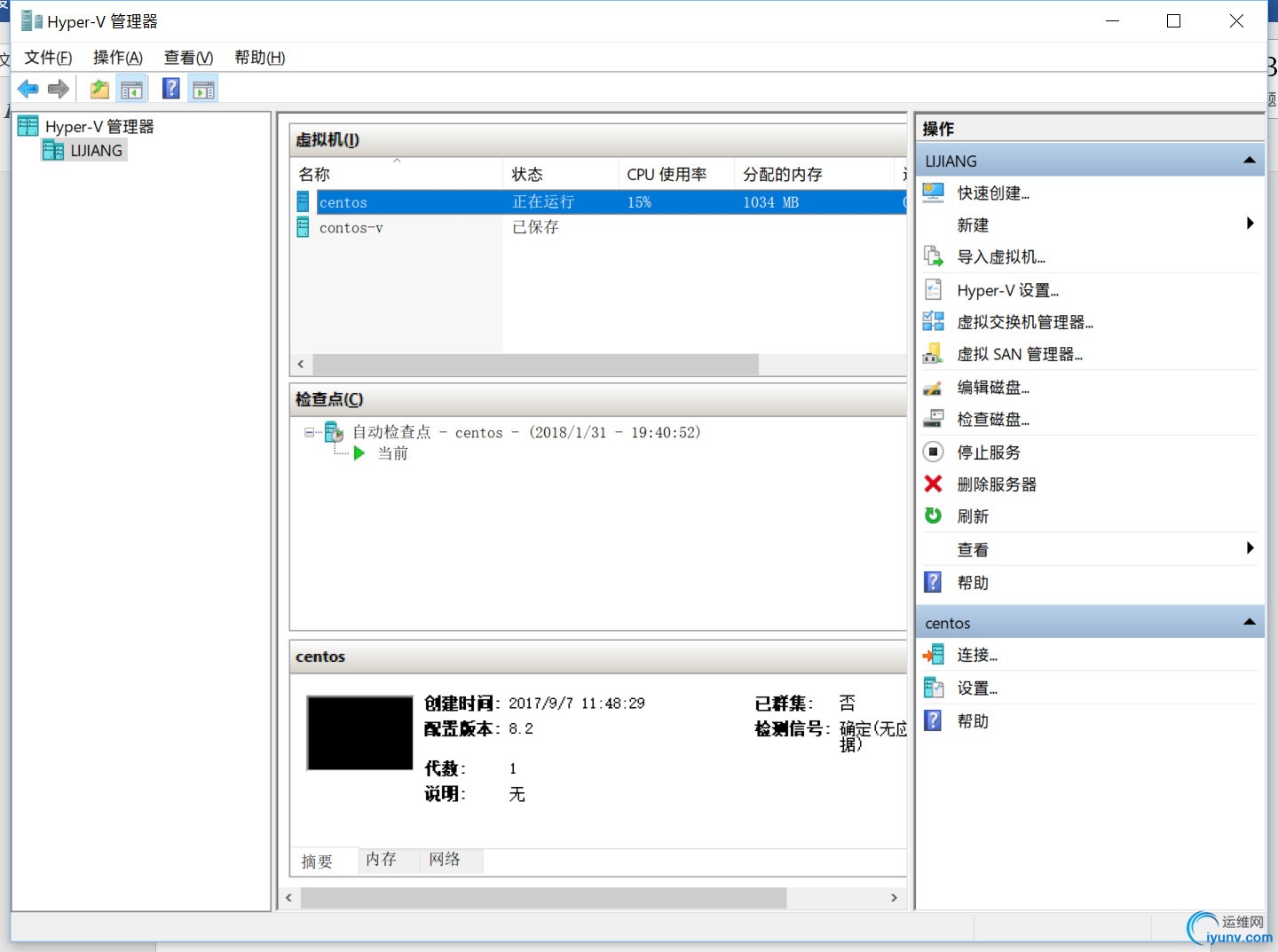The height and width of the screenshot is (952, 1278).
Task: Click the right arrow of bottom scrollbar
Action: (894, 898)
